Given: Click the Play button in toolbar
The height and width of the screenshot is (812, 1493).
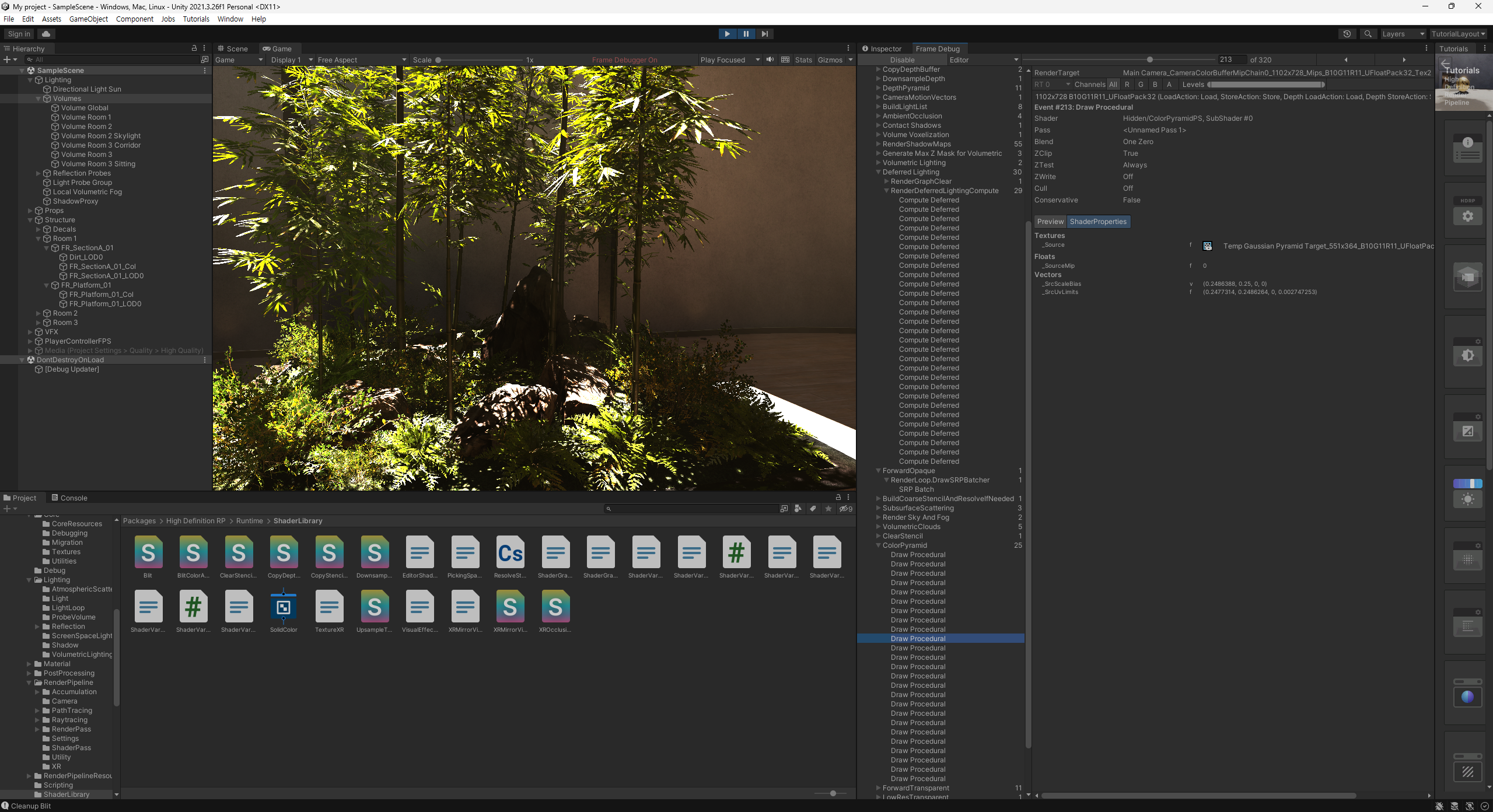Looking at the screenshot, I should point(727,34).
